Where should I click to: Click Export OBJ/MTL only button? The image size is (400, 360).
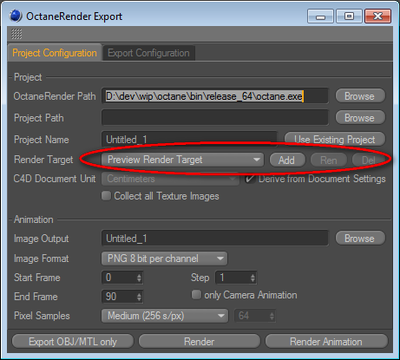[x=73, y=342]
